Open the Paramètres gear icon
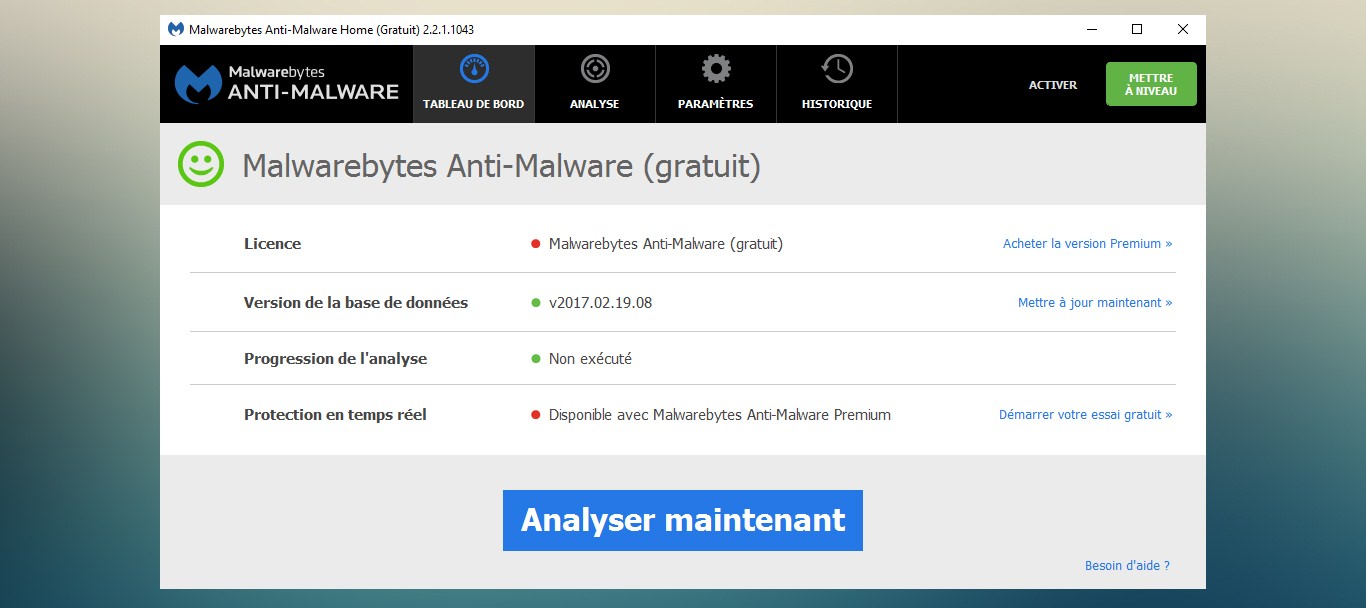 [x=715, y=70]
